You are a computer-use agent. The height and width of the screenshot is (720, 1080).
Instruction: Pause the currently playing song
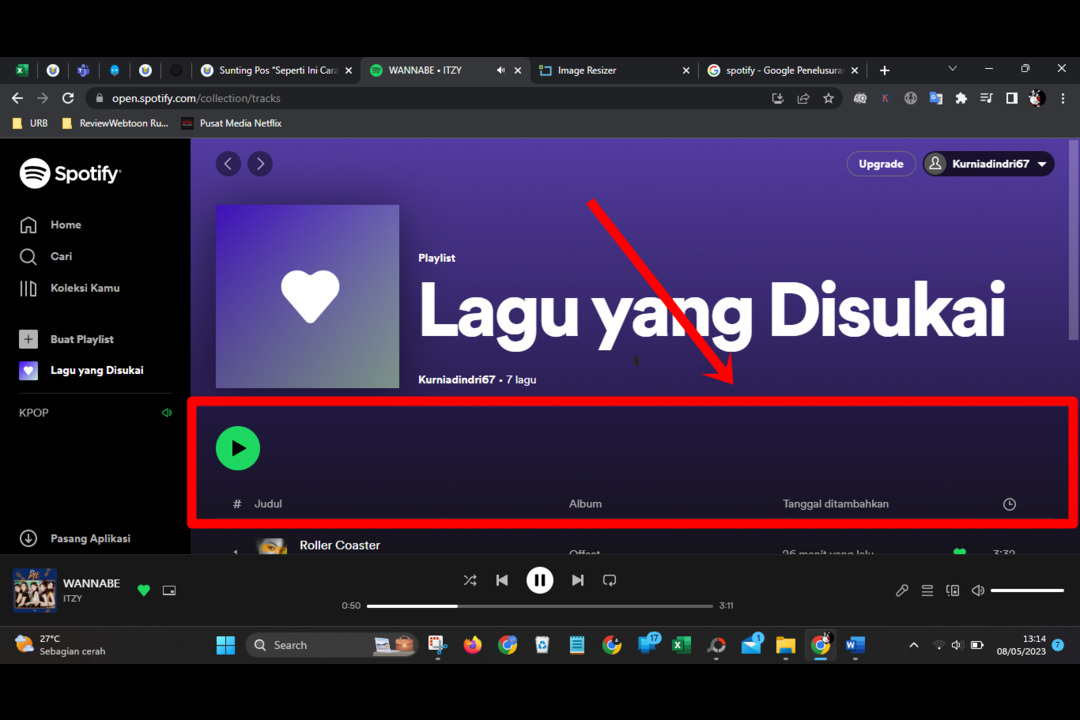click(x=540, y=580)
